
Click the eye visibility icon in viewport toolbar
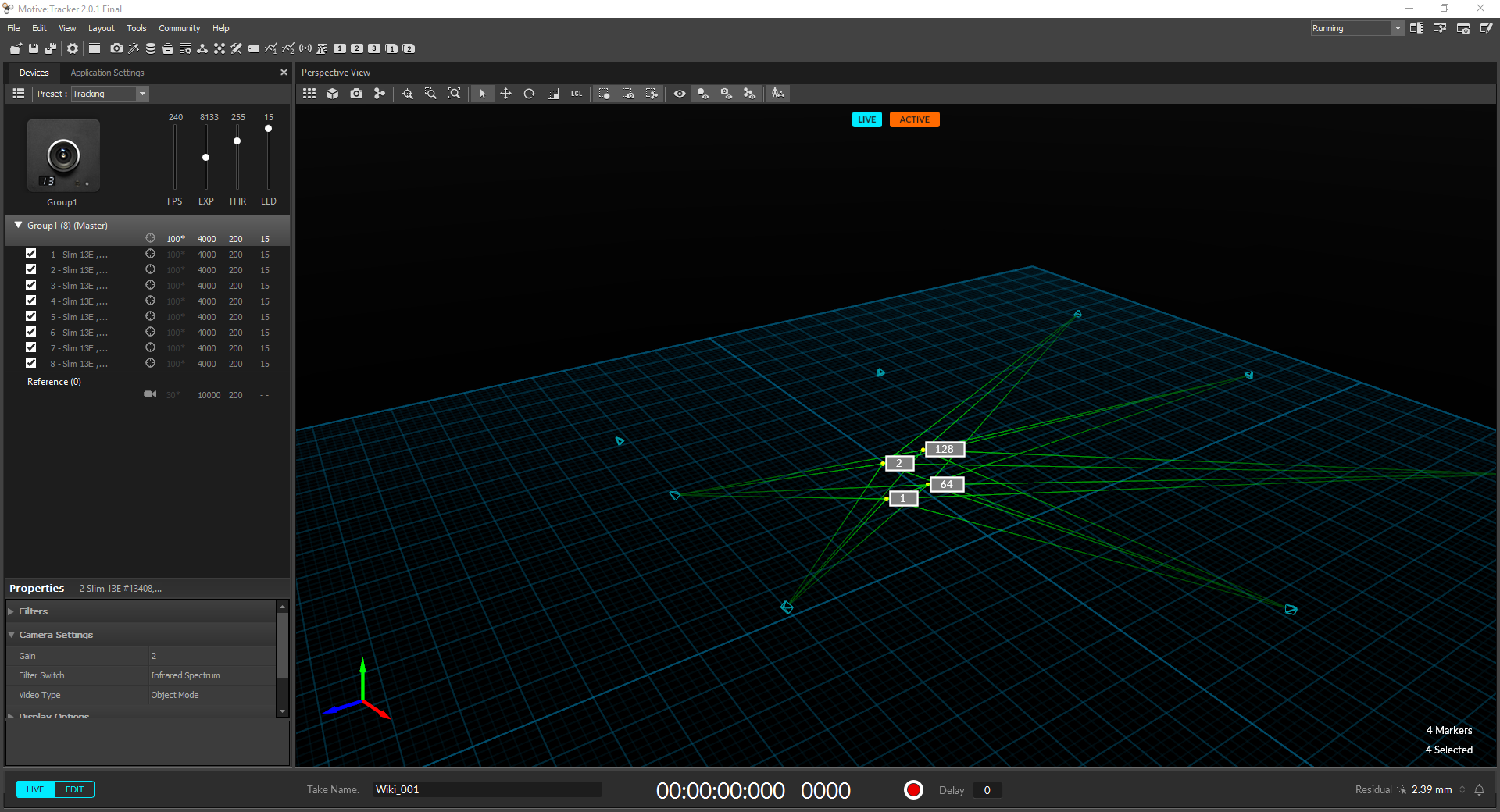680,94
